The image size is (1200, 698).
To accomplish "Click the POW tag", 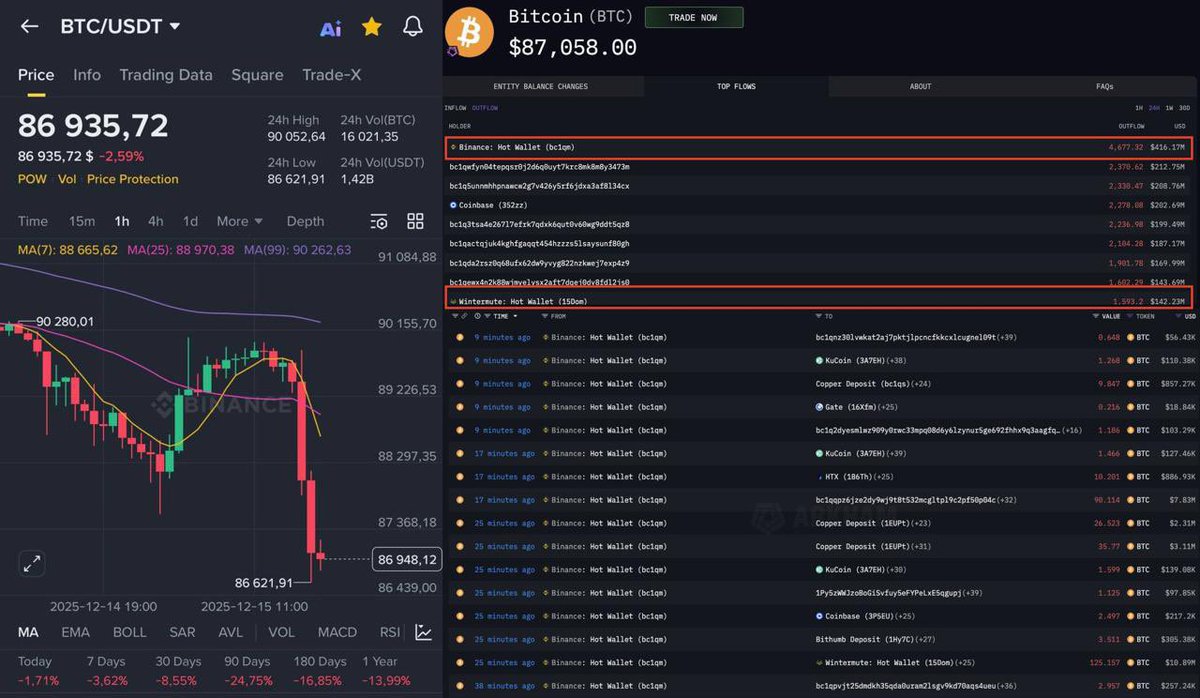I will [x=32, y=179].
